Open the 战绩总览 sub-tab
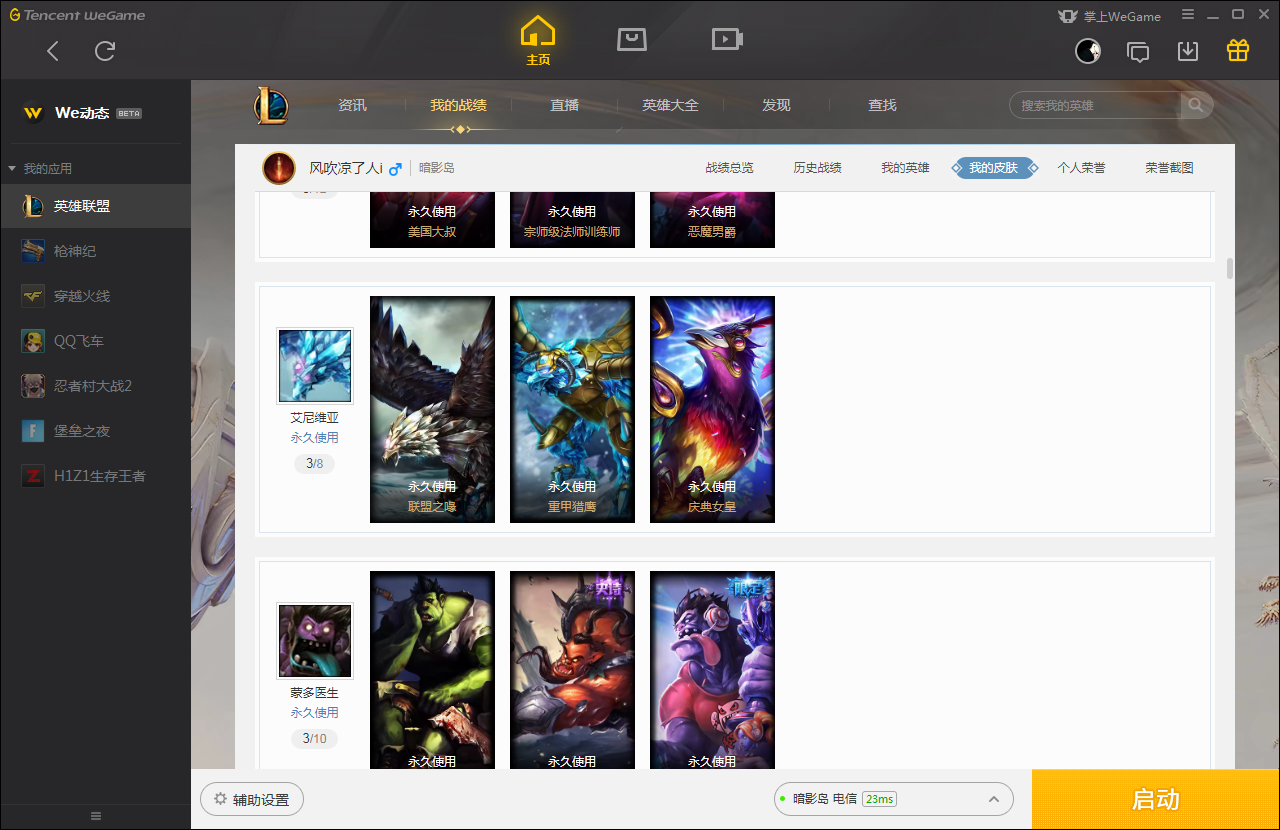The height and width of the screenshot is (830, 1280). coord(729,168)
